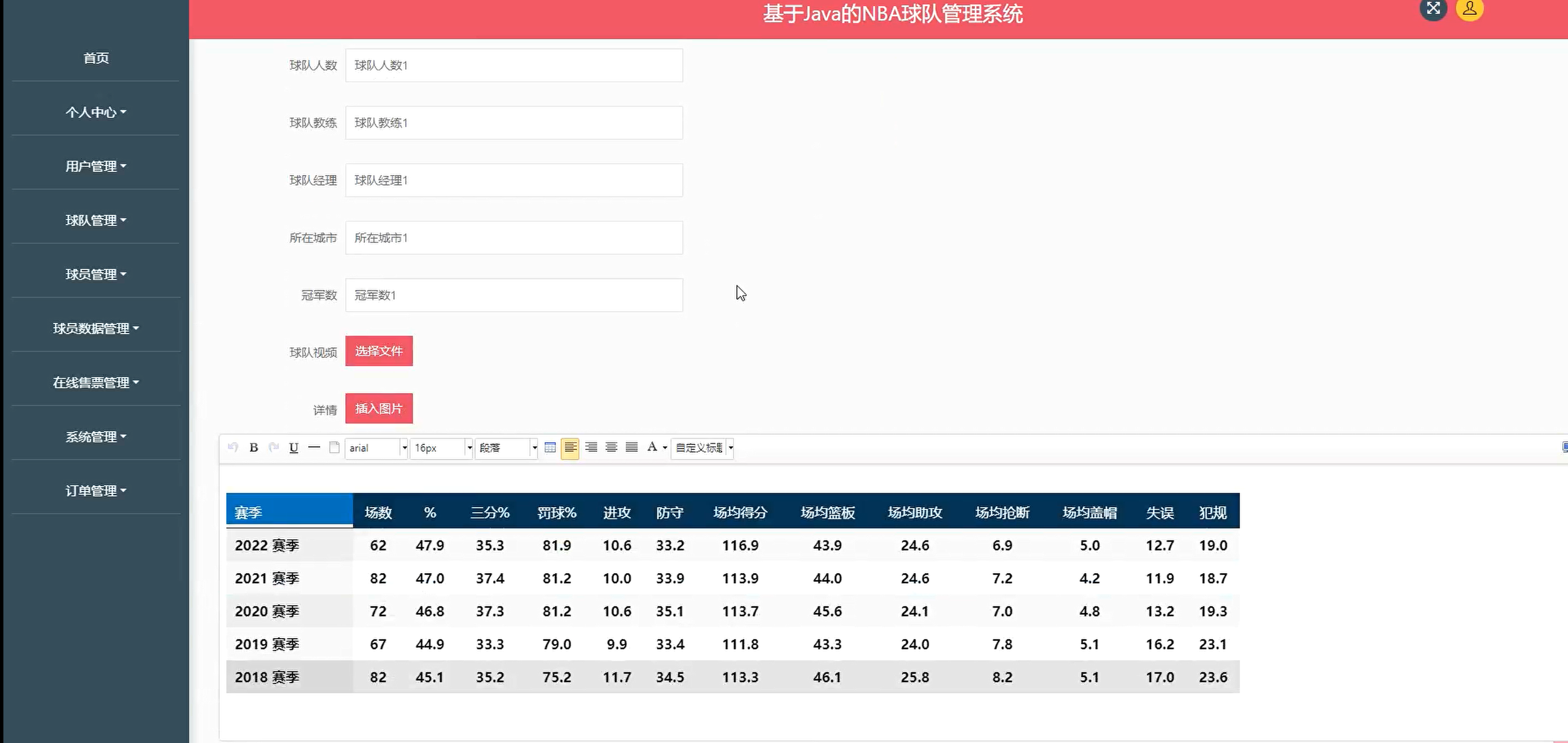
Task: Click the redo icon in editor toolbar
Action: (274, 448)
